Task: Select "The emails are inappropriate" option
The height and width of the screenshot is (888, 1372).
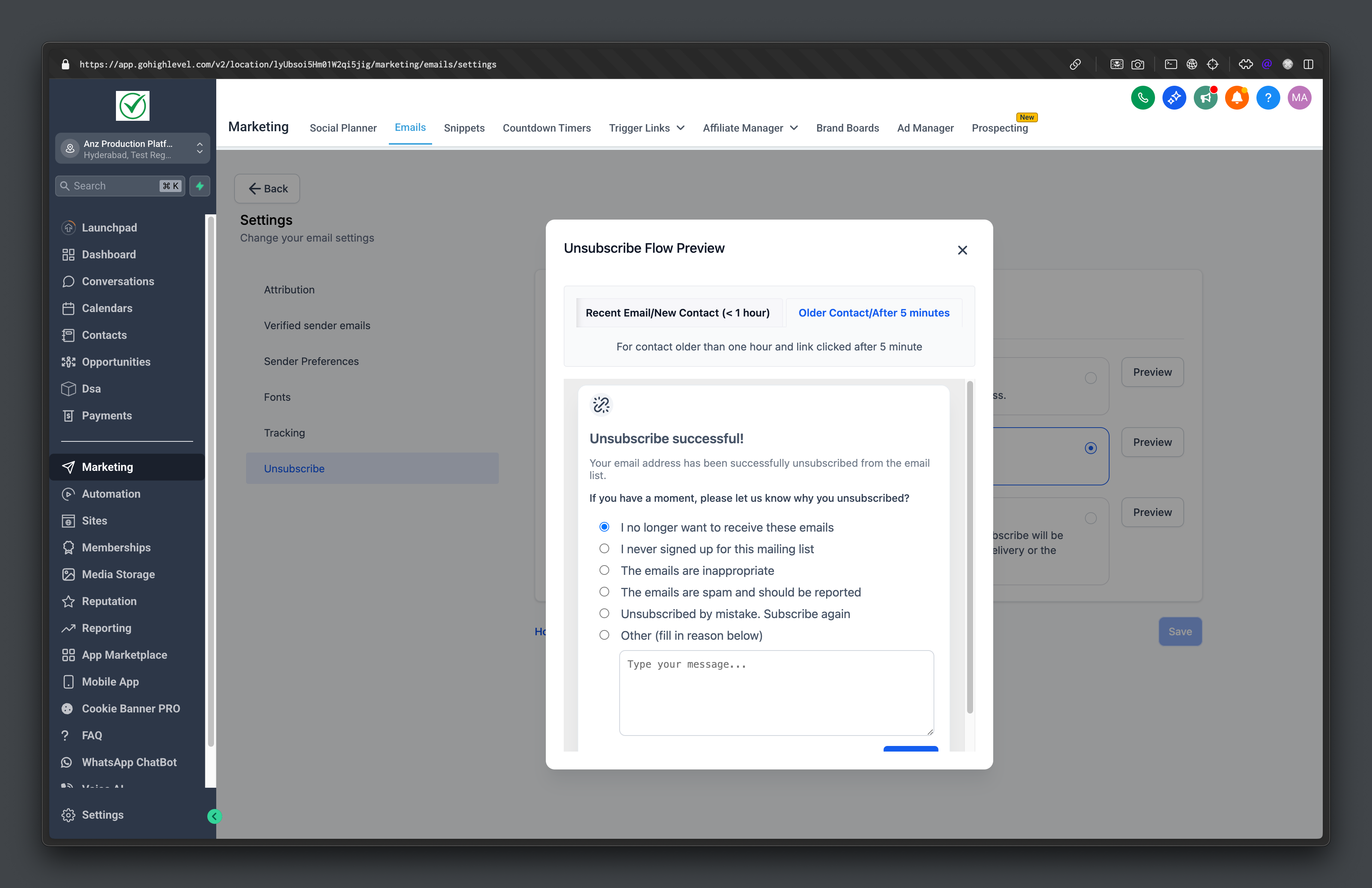Action: pos(604,570)
